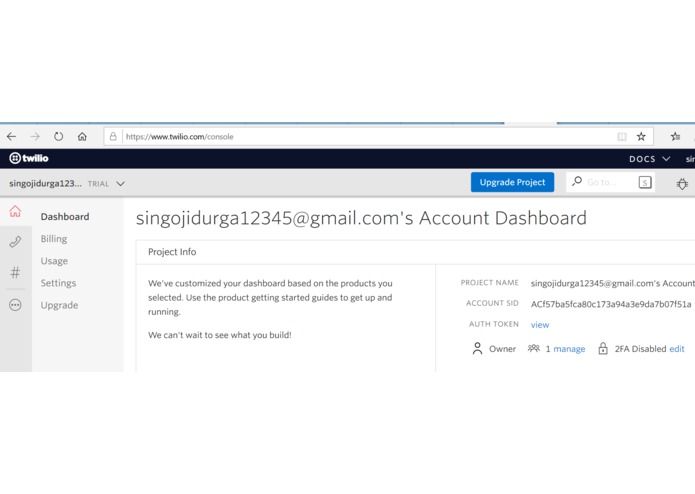This screenshot has height=494, width=695.
Task: Click the users group icon beside manage
Action: click(534, 348)
